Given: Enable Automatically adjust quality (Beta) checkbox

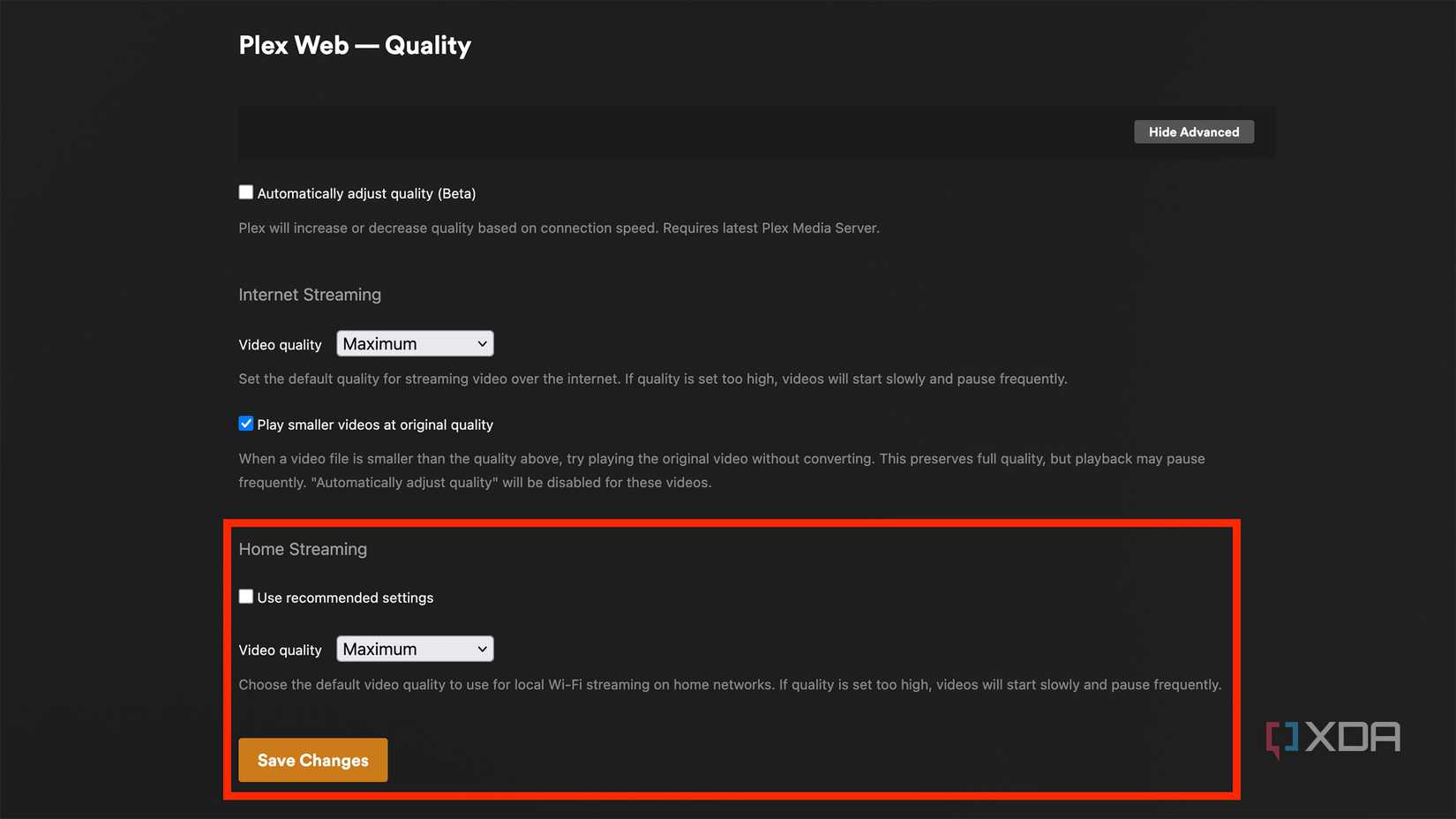Looking at the screenshot, I should coord(246,192).
